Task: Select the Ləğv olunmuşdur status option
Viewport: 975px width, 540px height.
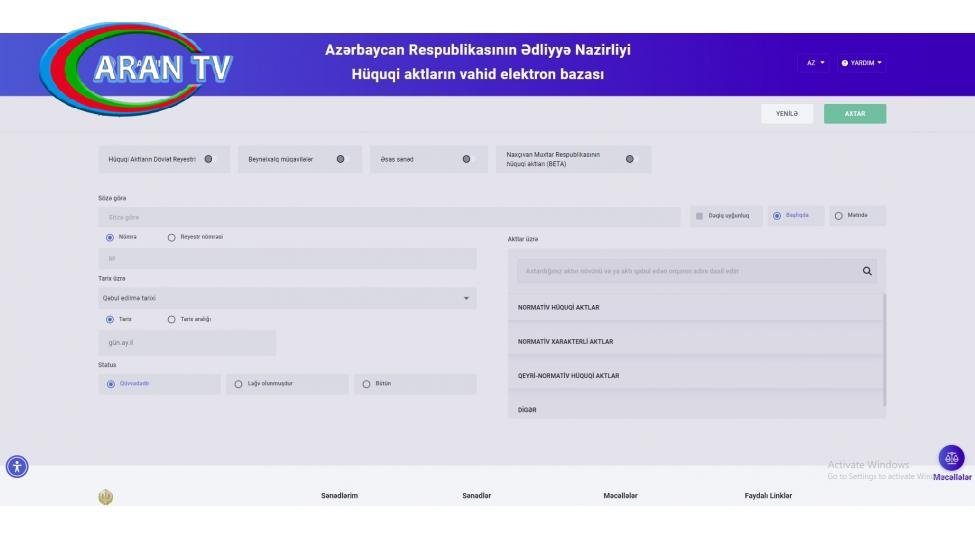Action: point(238,384)
